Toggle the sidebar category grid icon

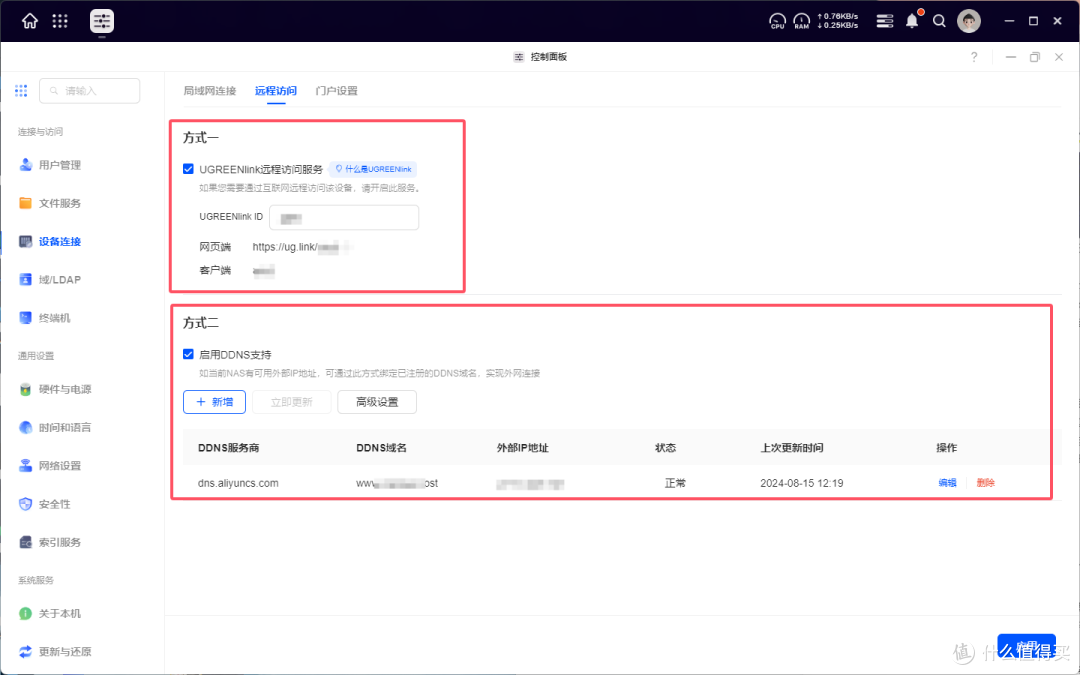(21, 91)
